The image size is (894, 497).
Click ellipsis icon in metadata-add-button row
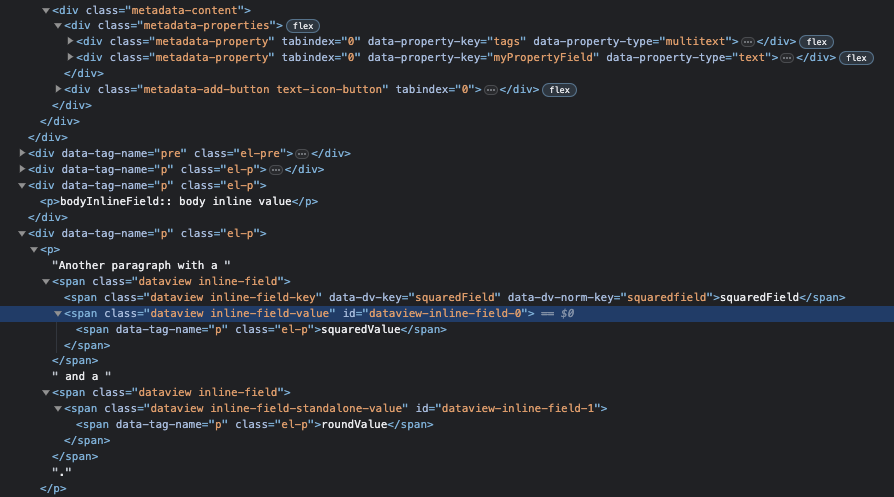490,90
